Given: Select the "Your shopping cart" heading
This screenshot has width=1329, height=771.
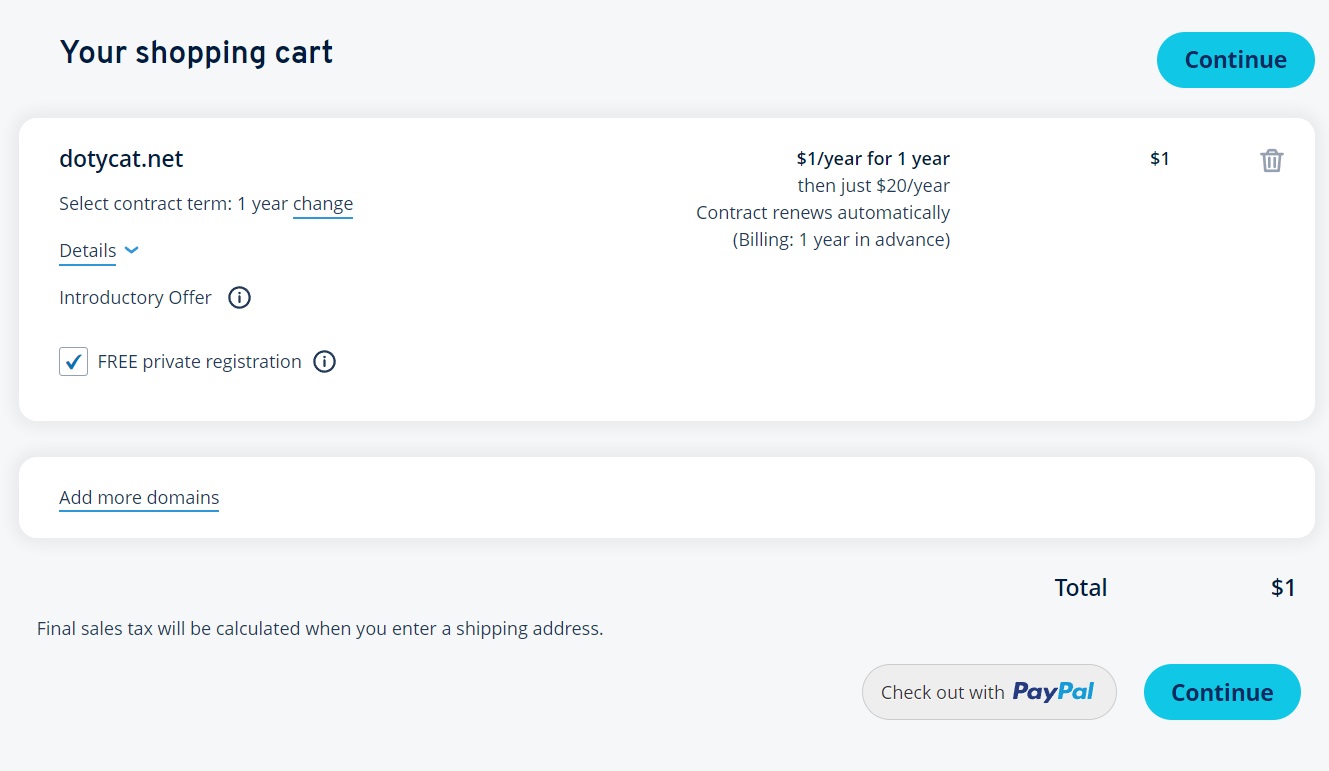Looking at the screenshot, I should pos(196,52).
